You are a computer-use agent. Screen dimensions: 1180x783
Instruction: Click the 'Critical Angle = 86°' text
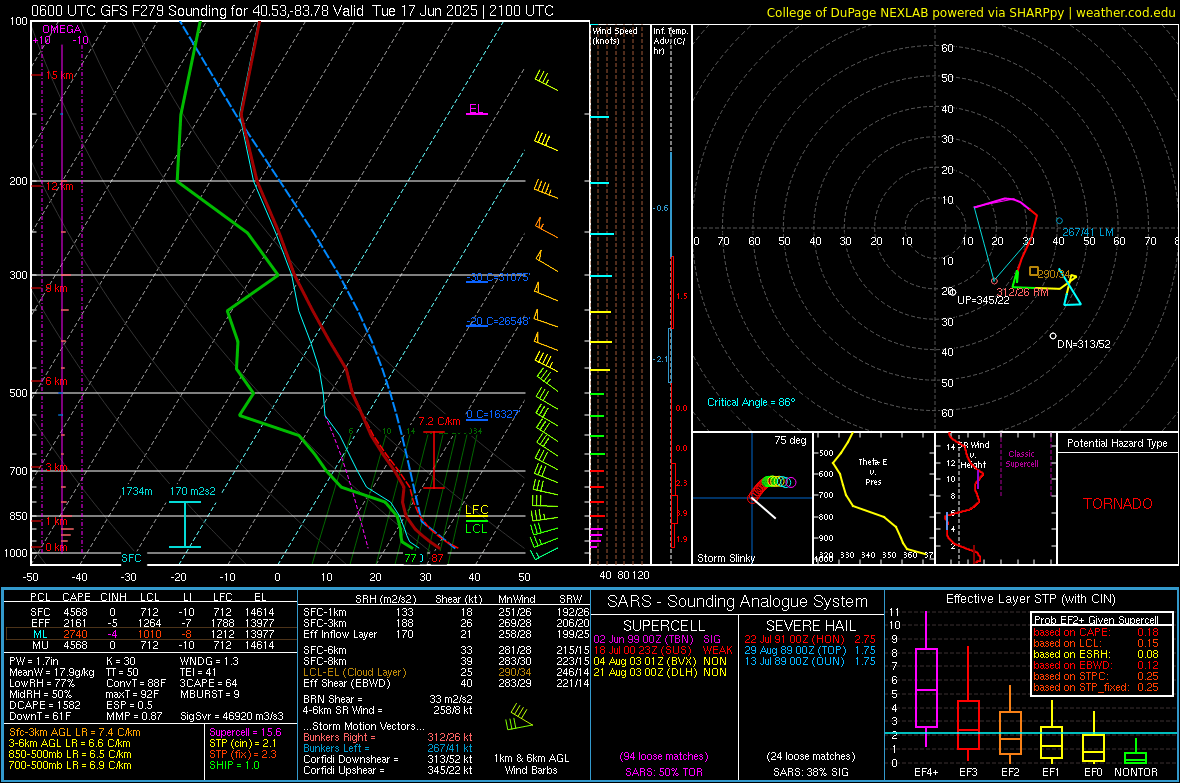(751, 402)
